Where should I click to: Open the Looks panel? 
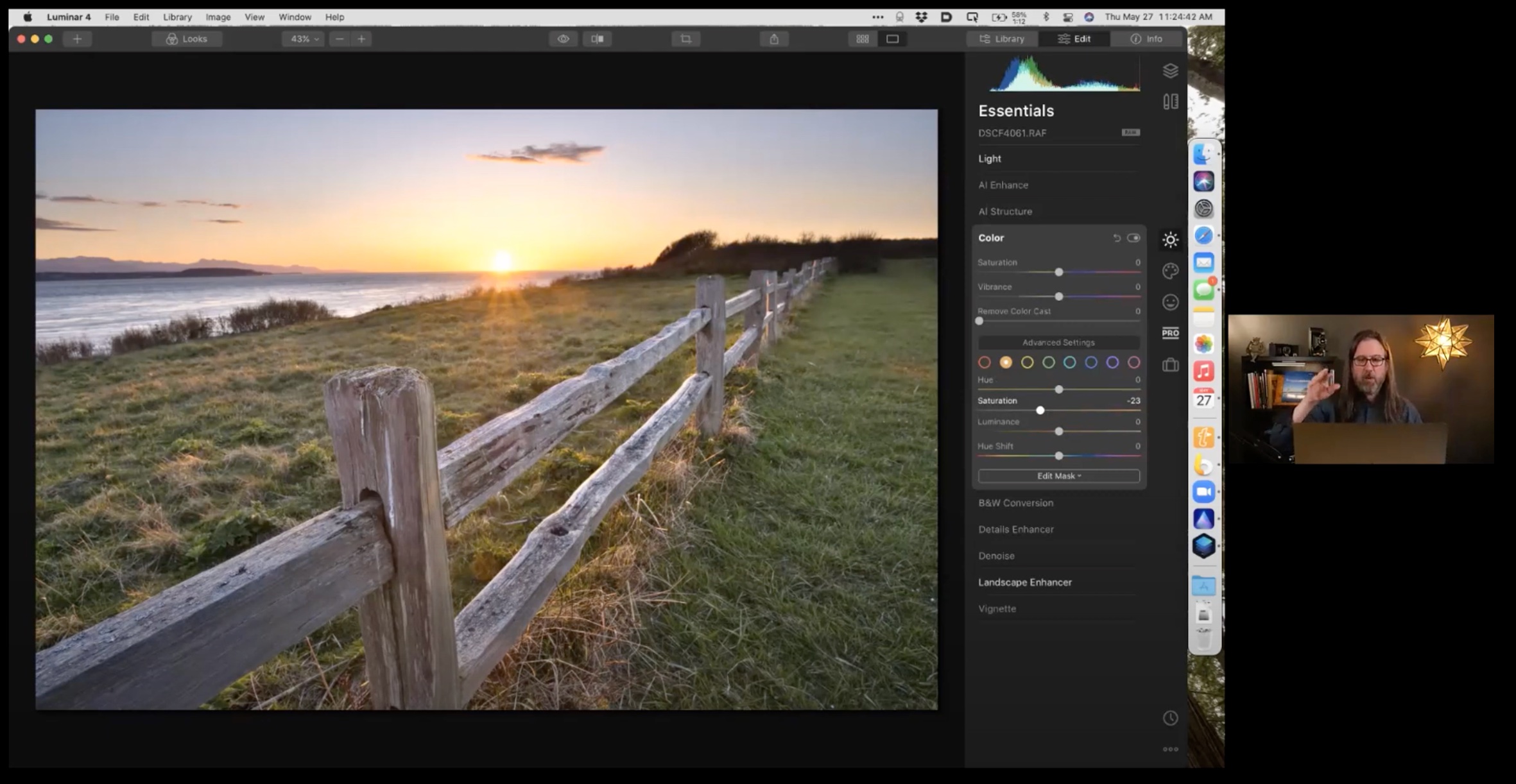pos(187,38)
